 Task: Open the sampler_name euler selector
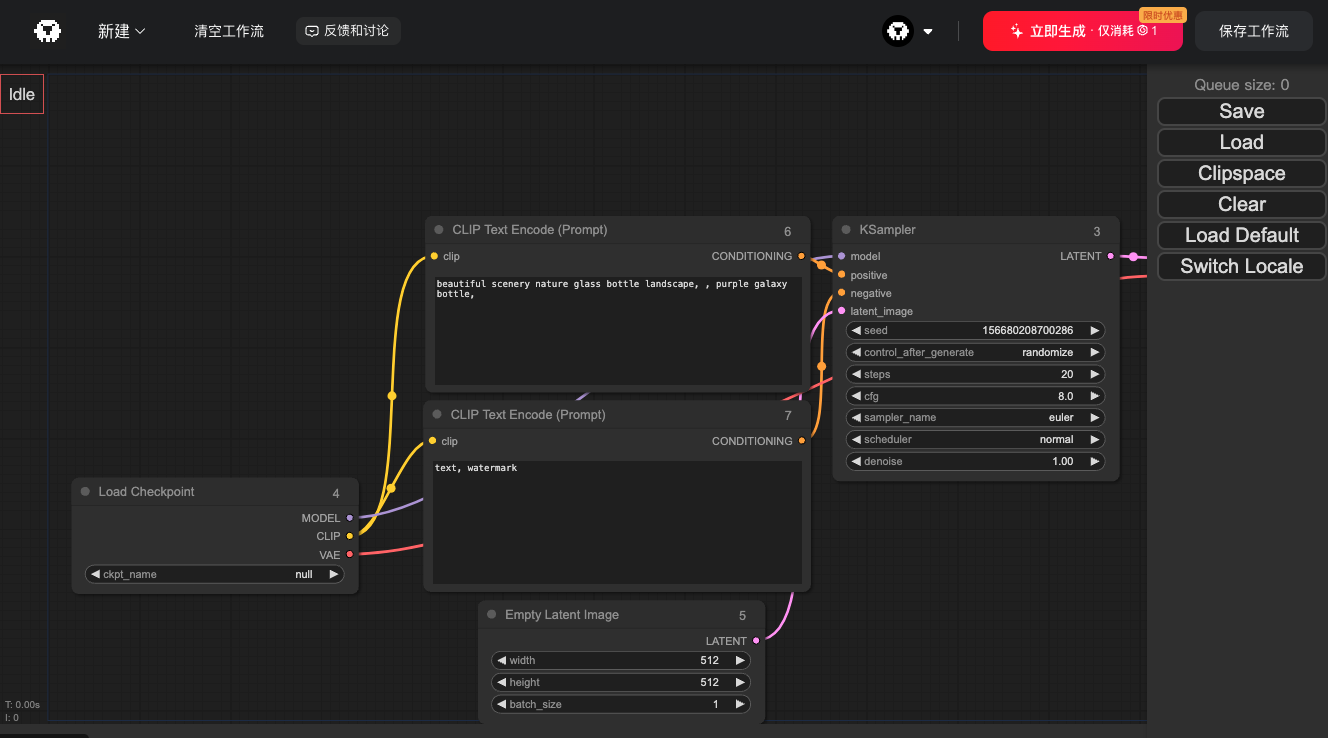click(x=975, y=418)
